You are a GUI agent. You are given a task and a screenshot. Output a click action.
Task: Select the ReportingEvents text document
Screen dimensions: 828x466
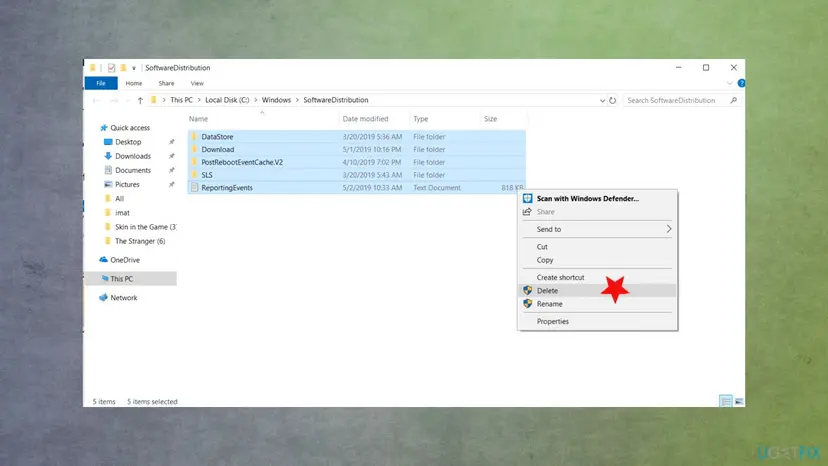pos(356,188)
